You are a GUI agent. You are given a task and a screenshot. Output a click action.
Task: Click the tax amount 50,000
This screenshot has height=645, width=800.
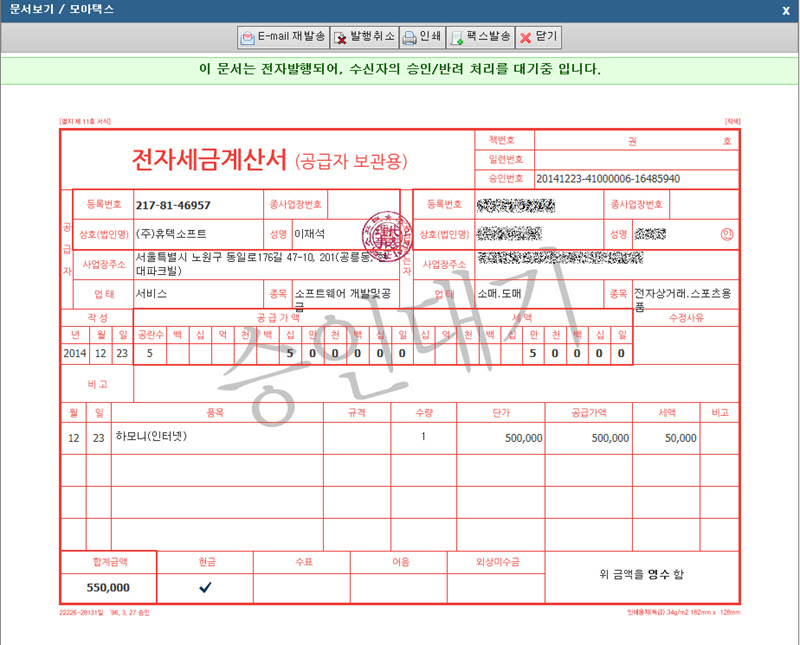(x=681, y=438)
